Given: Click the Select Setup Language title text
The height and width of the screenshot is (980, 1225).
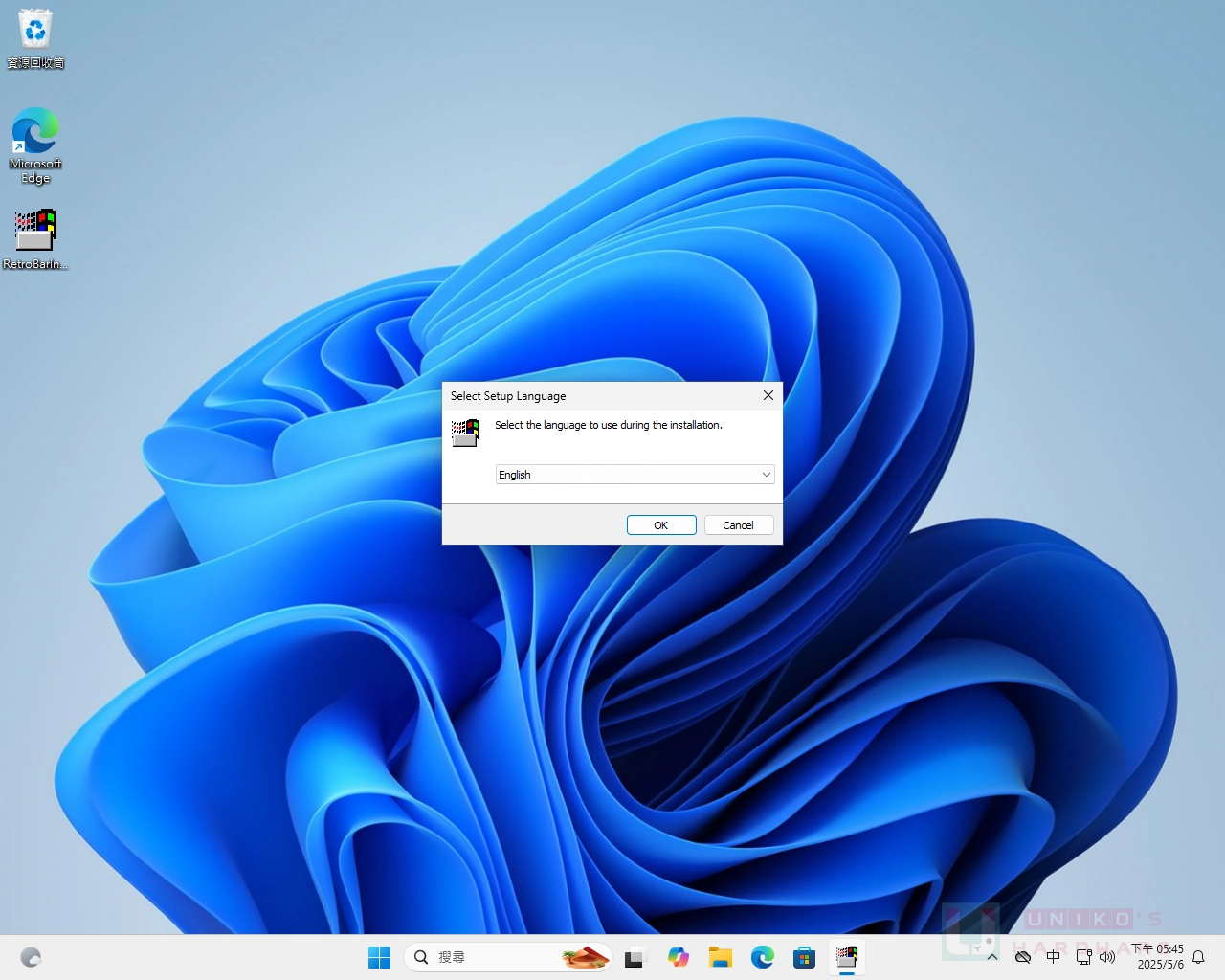Looking at the screenshot, I should [x=508, y=396].
